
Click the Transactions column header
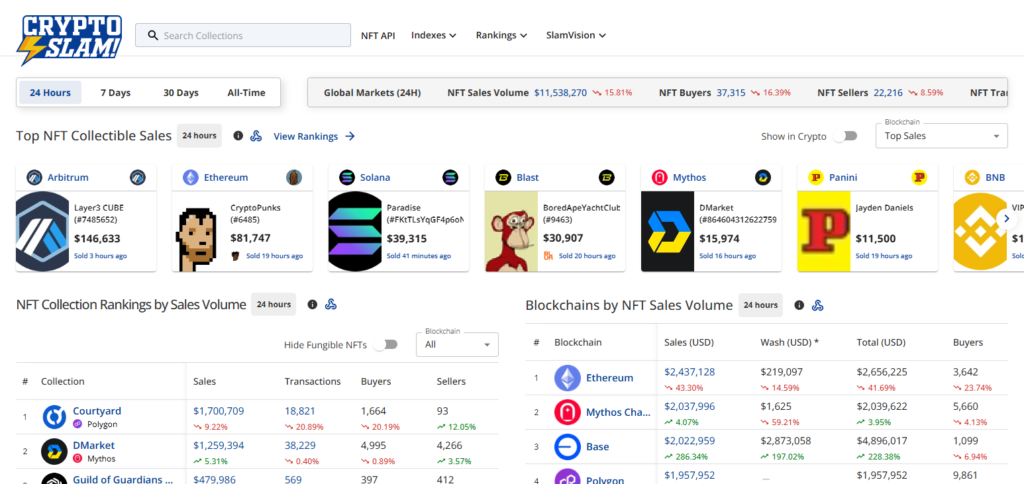tap(313, 381)
